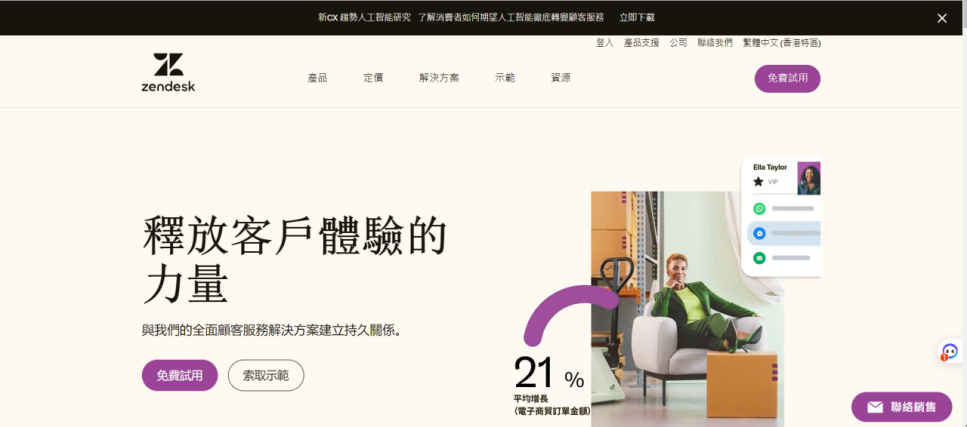Click the VIP star icon

coord(758,181)
